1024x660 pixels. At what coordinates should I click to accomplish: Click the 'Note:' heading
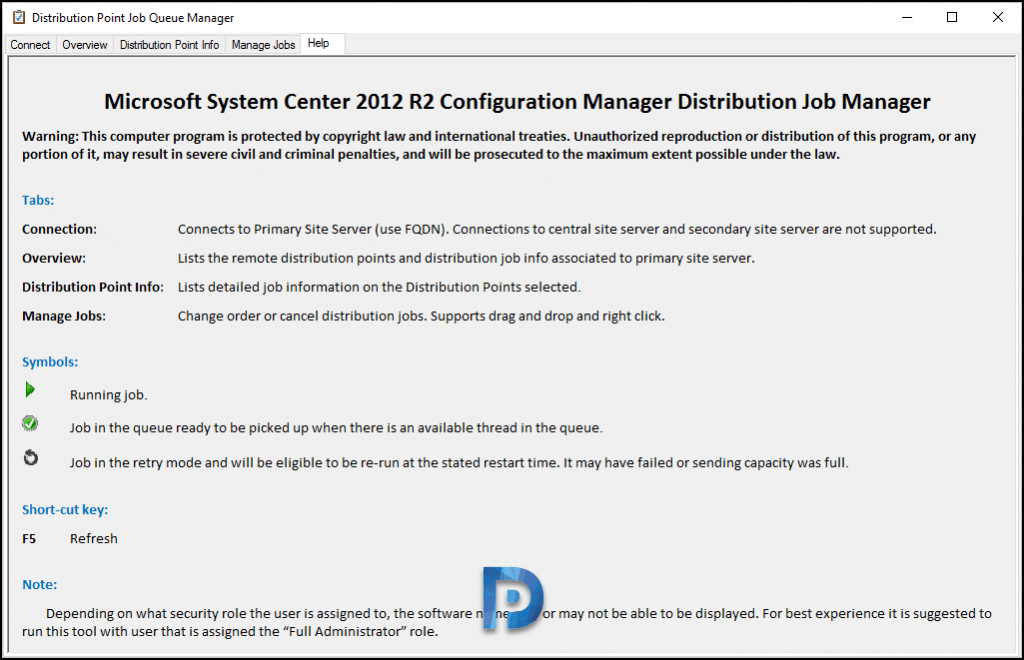tap(39, 585)
